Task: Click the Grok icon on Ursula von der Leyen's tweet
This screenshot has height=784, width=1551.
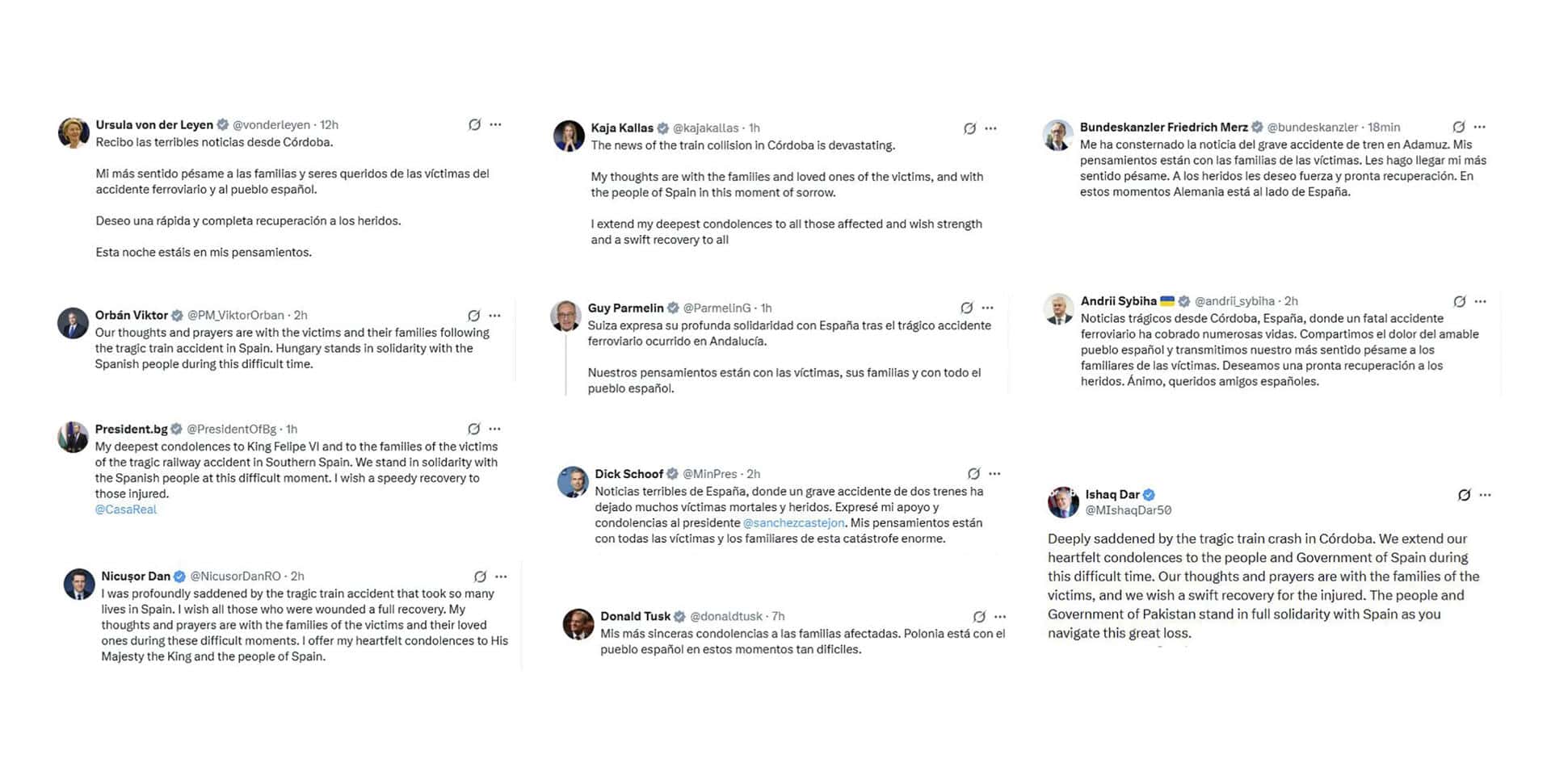Action: pyautogui.click(x=474, y=124)
